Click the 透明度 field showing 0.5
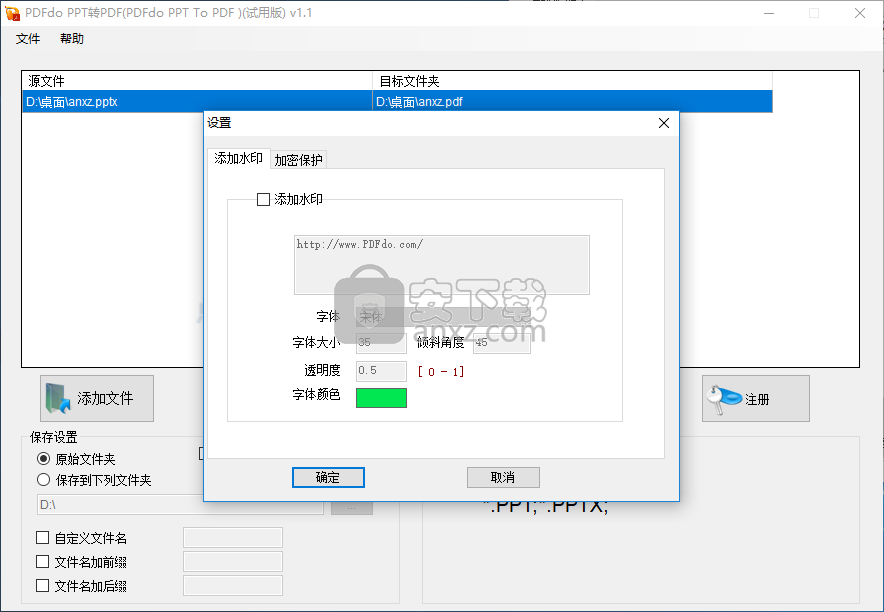The image size is (884, 612). pyautogui.click(x=381, y=371)
